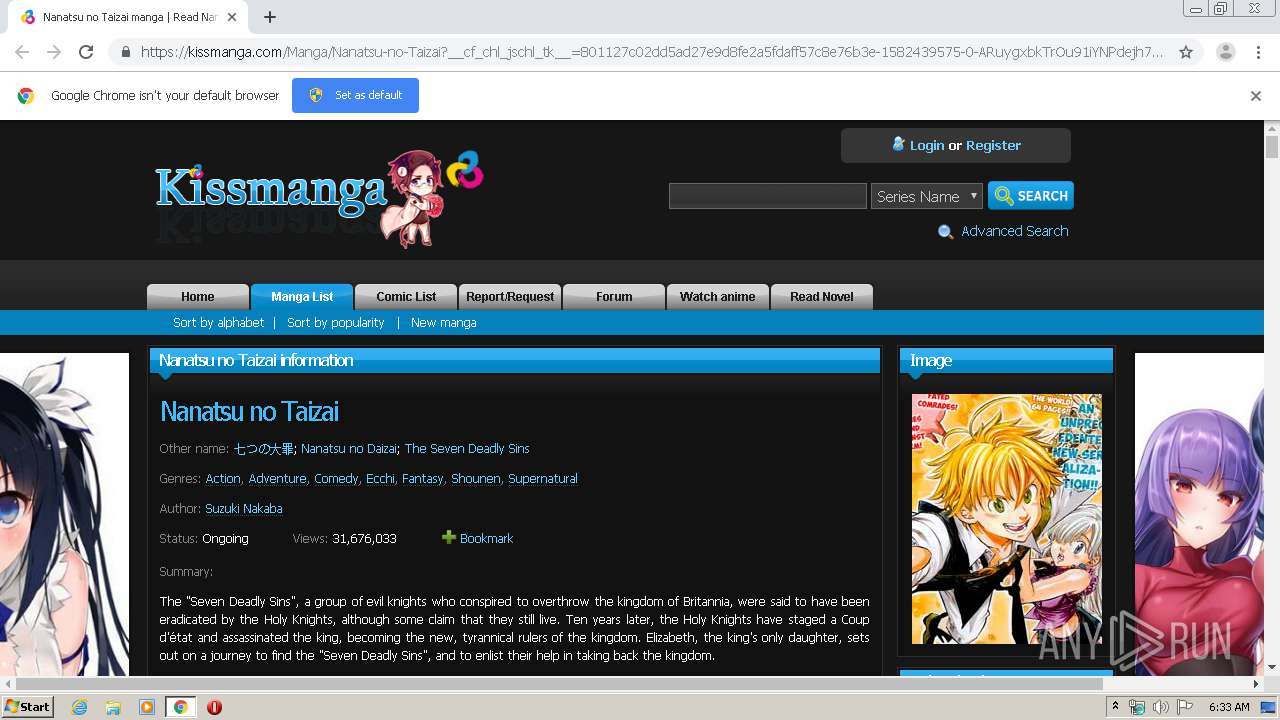Click the Set as default button
The height and width of the screenshot is (720, 1280).
(x=355, y=95)
